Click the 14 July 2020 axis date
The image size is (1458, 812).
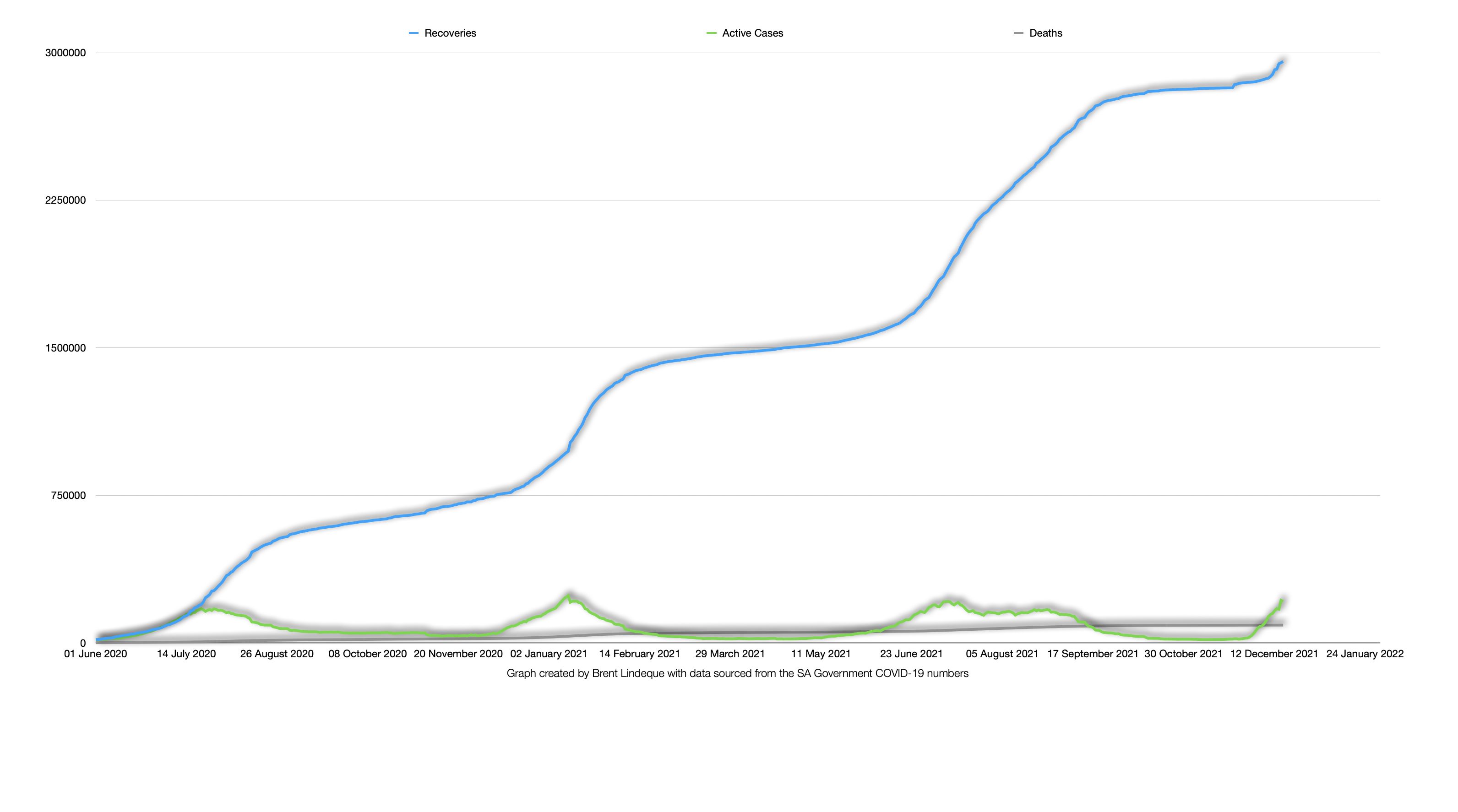pos(186,654)
